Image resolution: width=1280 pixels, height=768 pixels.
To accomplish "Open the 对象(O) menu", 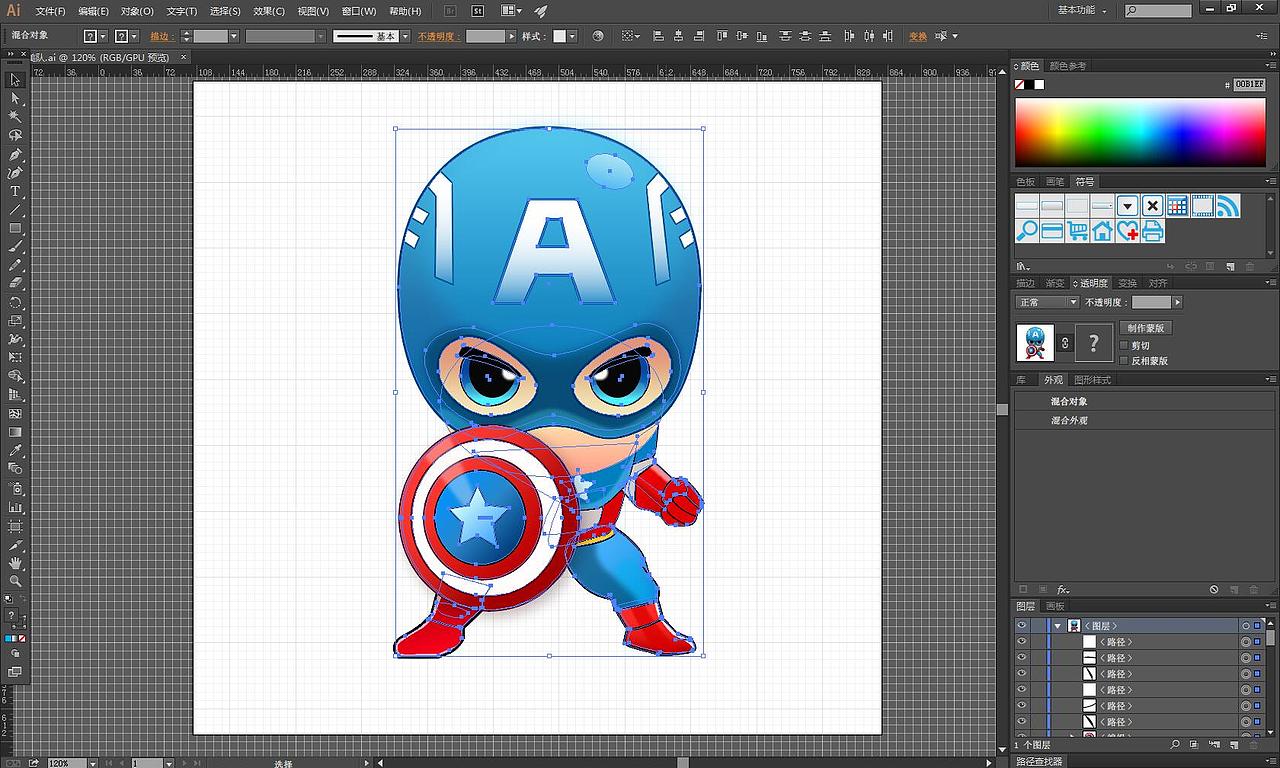I will (x=137, y=11).
